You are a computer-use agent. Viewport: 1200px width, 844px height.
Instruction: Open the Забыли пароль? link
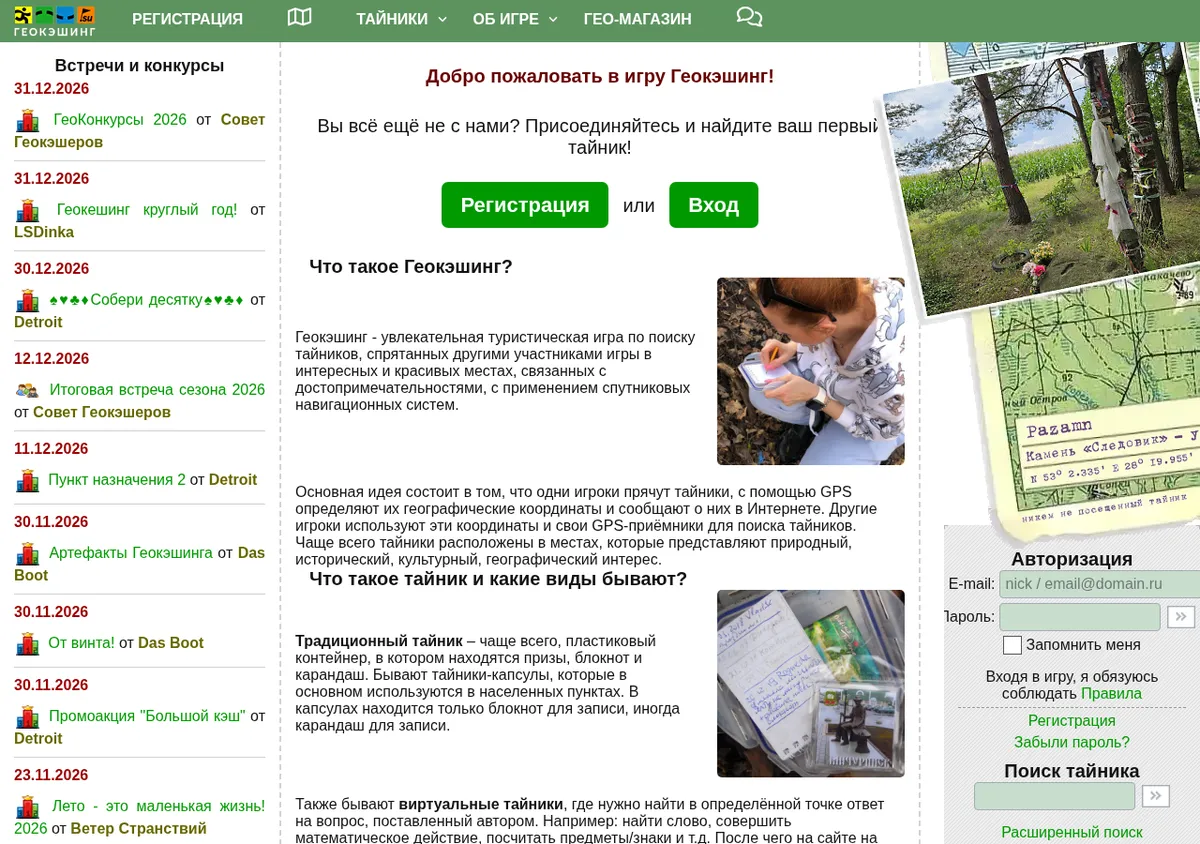pyautogui.click(x=1072, y=742)
